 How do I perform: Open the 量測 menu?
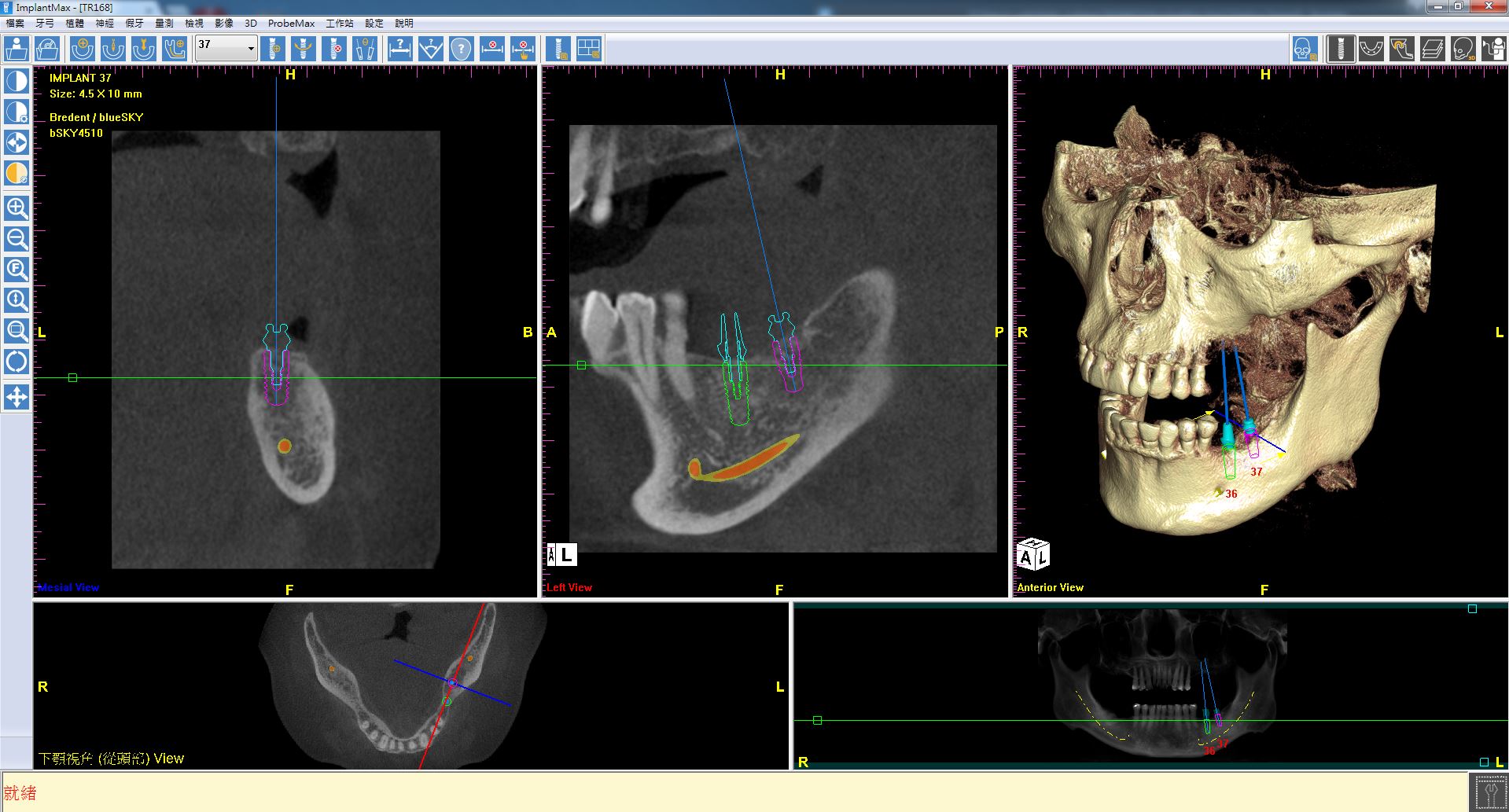(164, 24)
